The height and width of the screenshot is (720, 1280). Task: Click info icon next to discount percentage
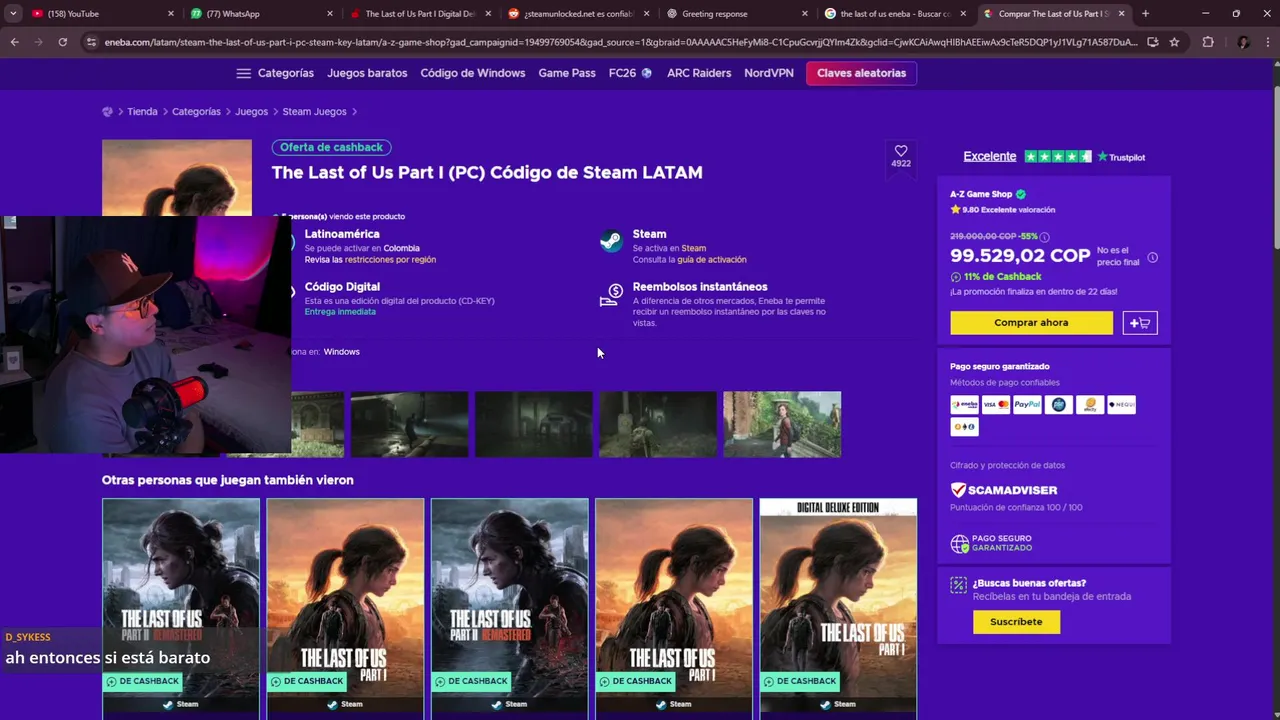1045,237
